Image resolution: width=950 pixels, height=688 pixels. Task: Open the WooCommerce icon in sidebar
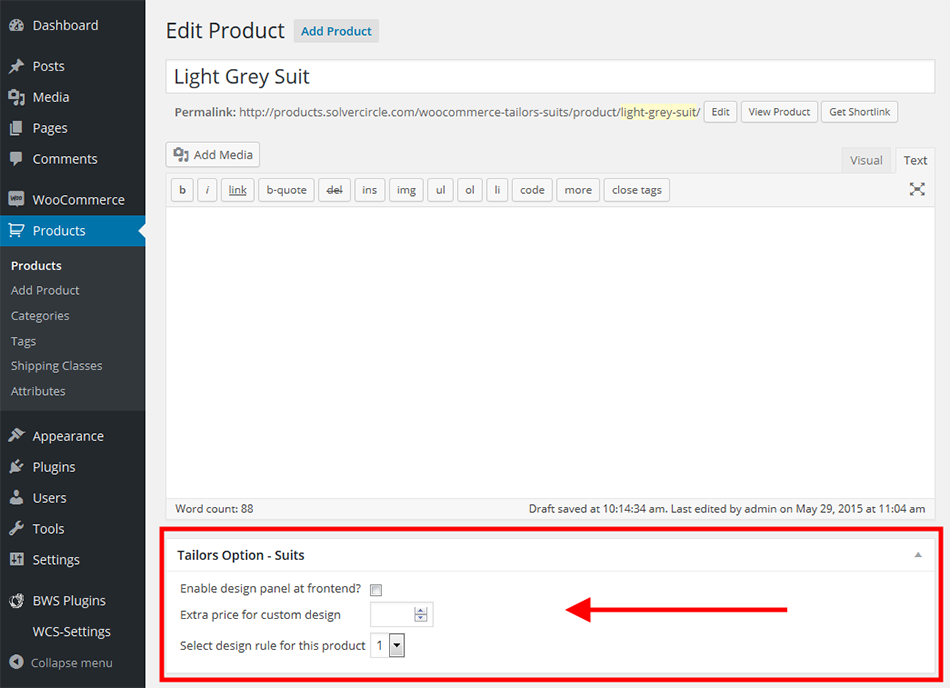pyautogui.click(x=16, y=199)
